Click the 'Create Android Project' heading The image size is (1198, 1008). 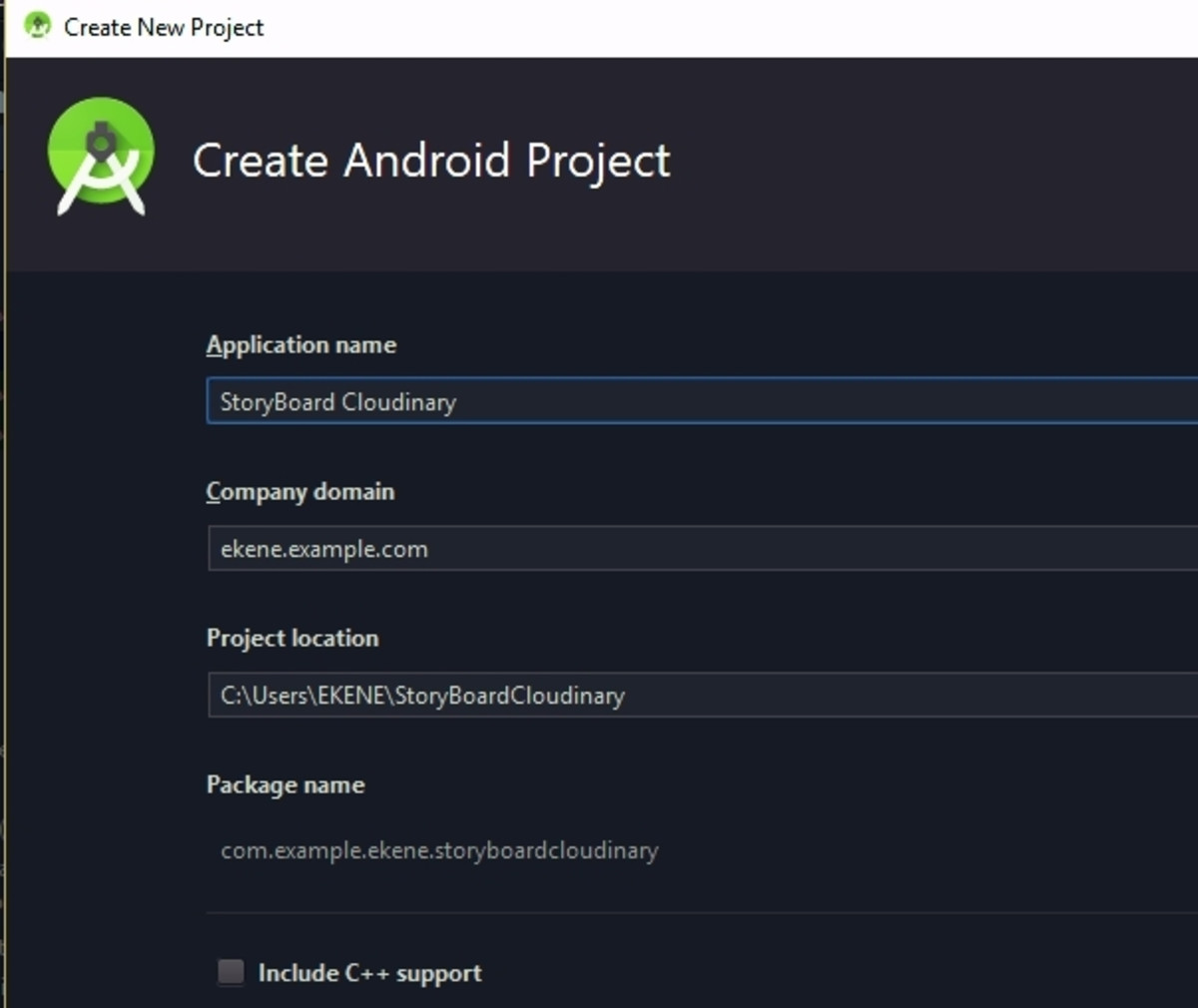431,162
